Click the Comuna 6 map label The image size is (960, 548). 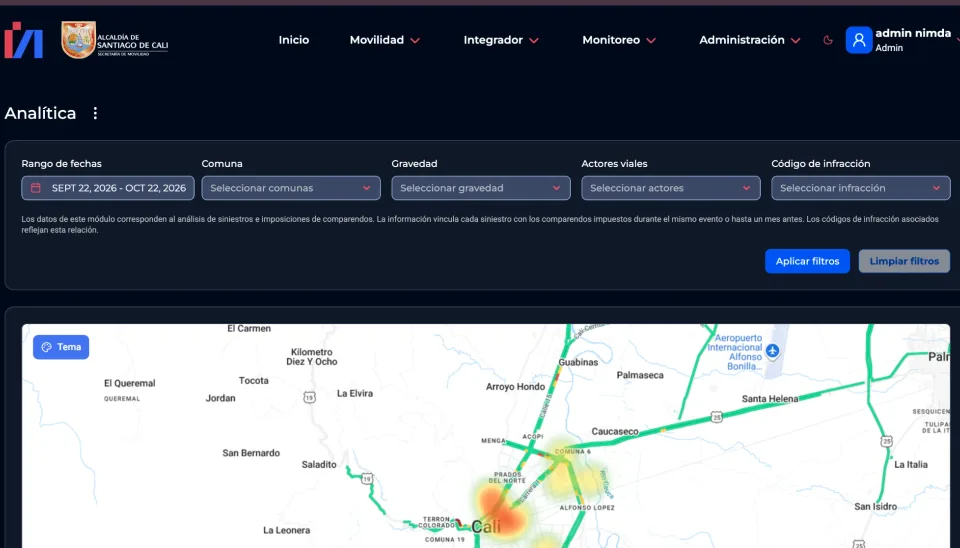tap(572, 452)
